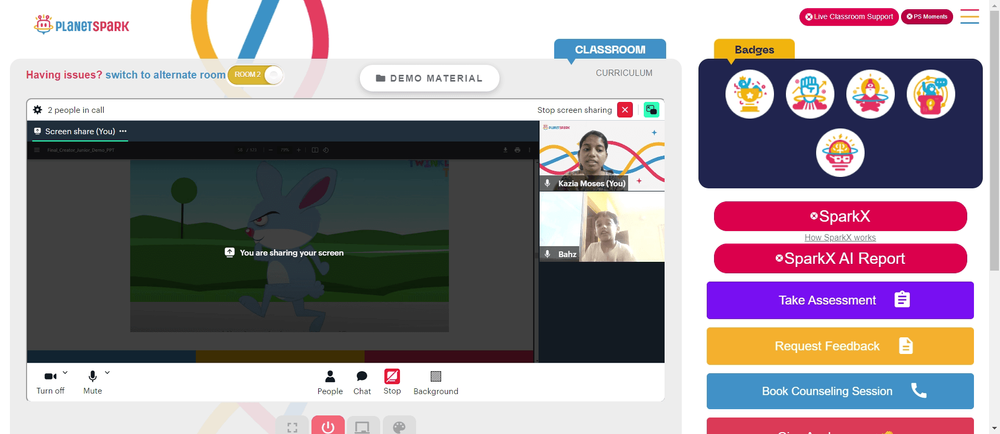
Task: Toggle the ROOM 2 alternate room switch
Action: point(255,75)
